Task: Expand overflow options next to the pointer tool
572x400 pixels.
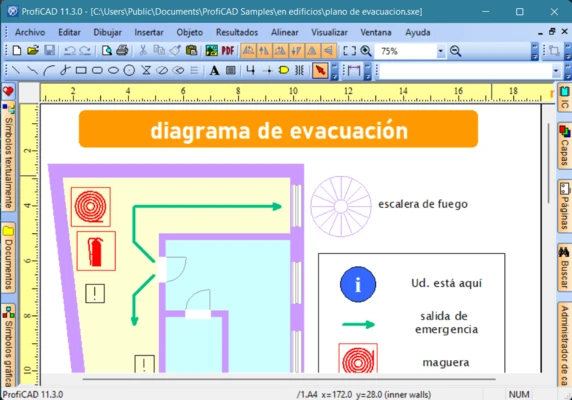Action: click(335, 71)
